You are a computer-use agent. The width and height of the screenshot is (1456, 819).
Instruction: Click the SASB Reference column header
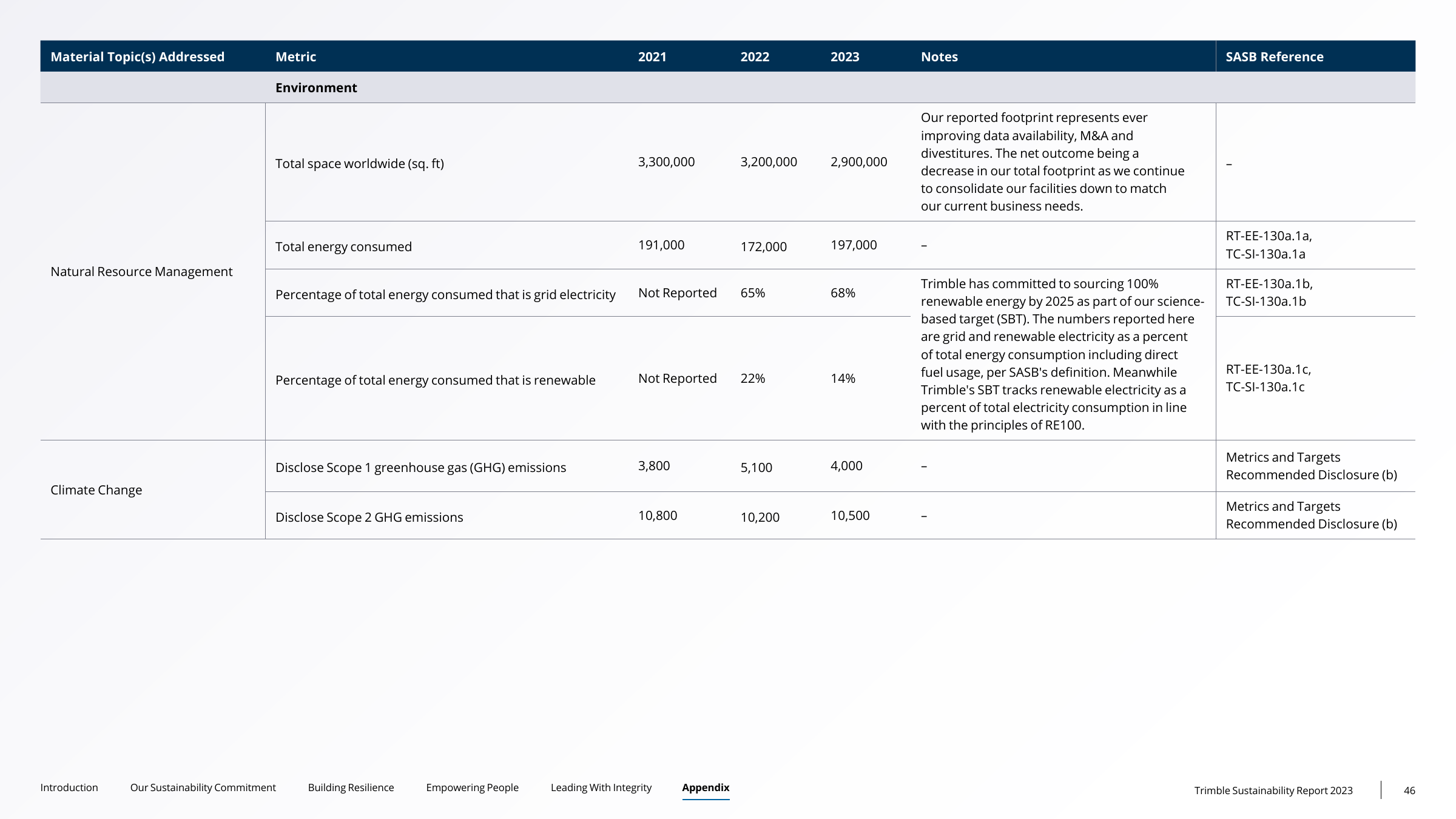click(x=1274, y=56)
